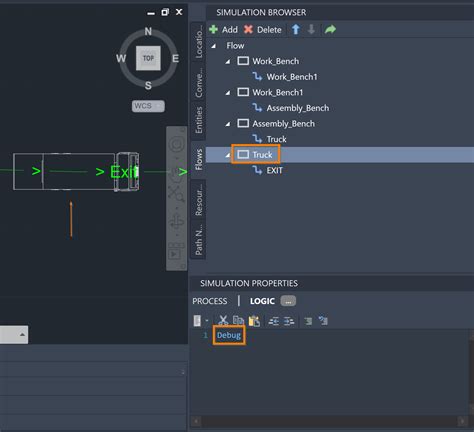Click the green Exit label in the drawing
This screenshot has height=432, width=474.
click(124, 172)
